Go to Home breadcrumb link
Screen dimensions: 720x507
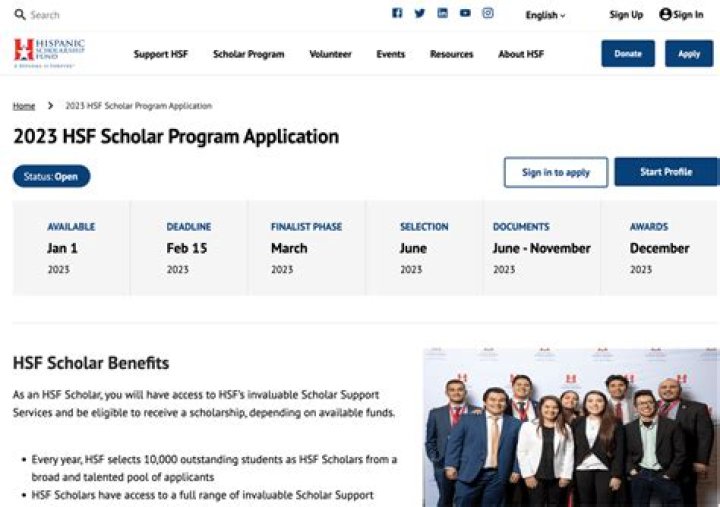coord(24,106)
